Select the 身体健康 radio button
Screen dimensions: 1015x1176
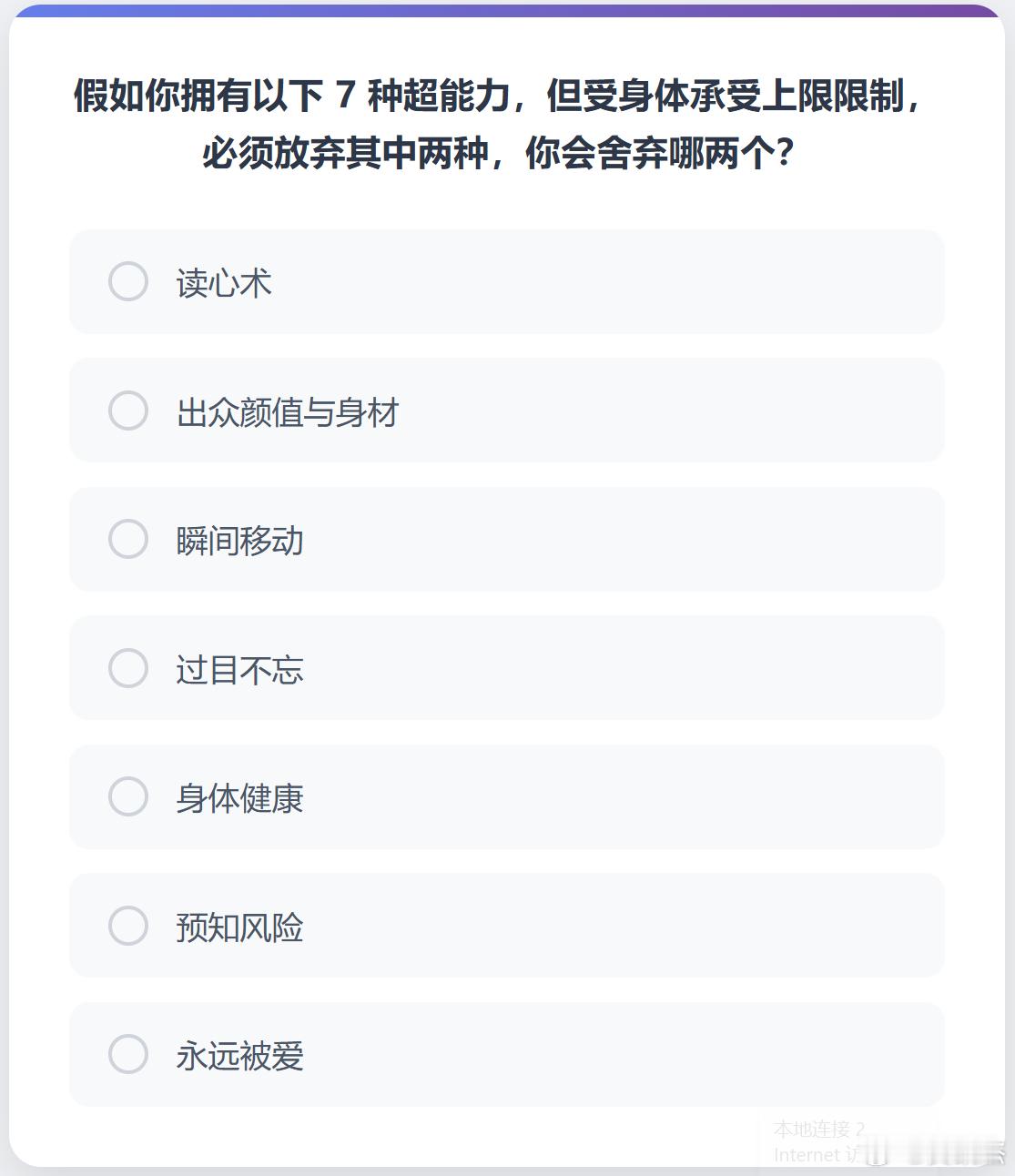click(127, 798)
